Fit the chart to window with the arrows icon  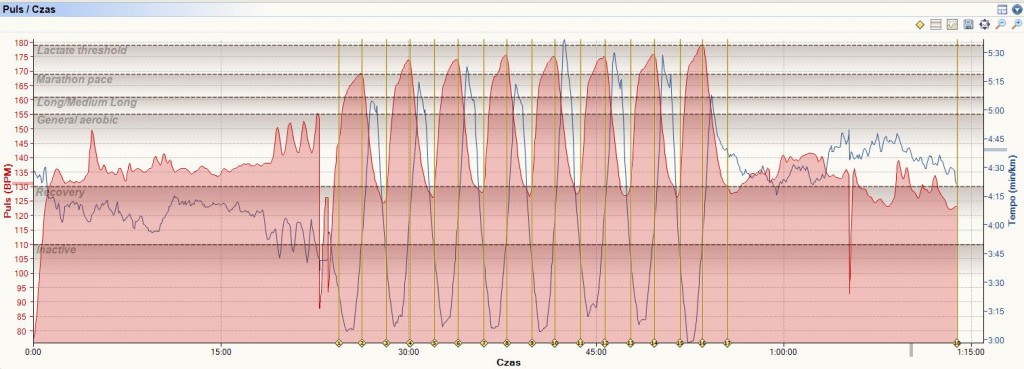(x=984, y=25)
